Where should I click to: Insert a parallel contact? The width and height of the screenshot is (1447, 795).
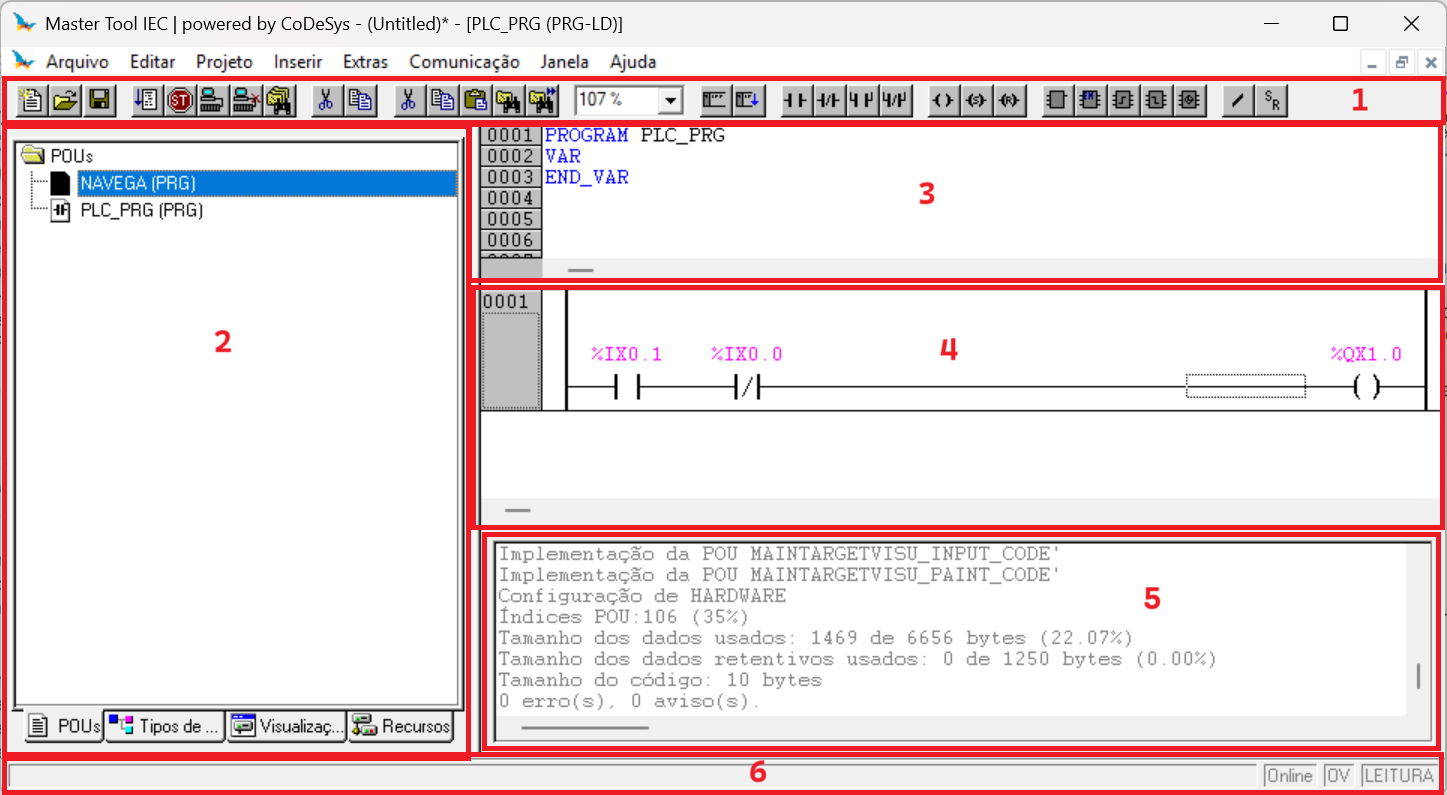pyautogui.click(x=863, y=100)
